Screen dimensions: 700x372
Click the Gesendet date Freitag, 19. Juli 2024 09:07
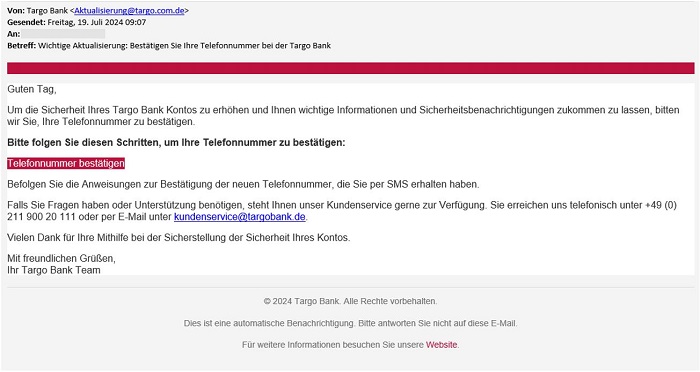pos(97,22)
